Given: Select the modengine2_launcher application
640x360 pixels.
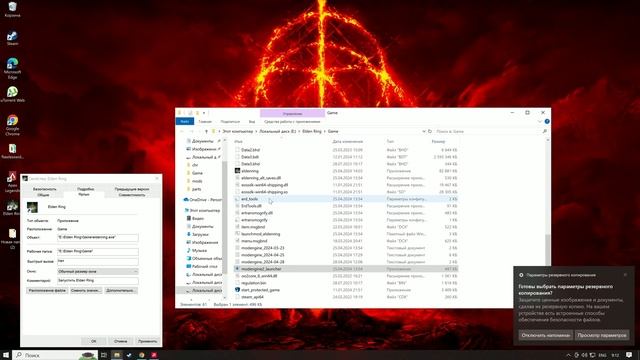Looking at the screenshot, I should [261, 269].
